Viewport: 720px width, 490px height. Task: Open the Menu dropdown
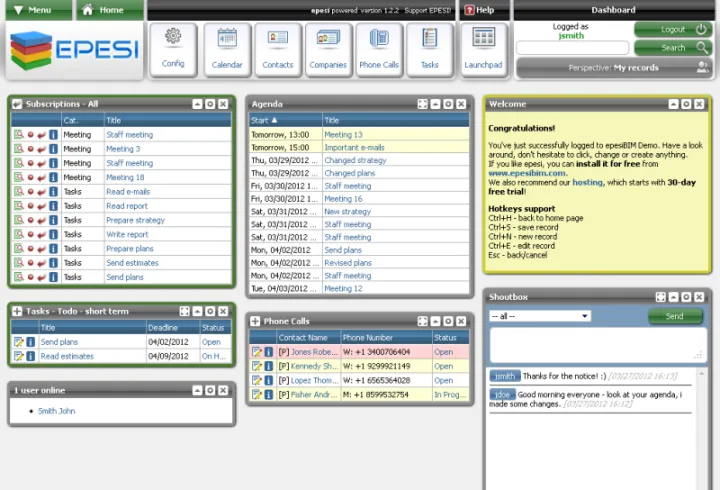39,10
